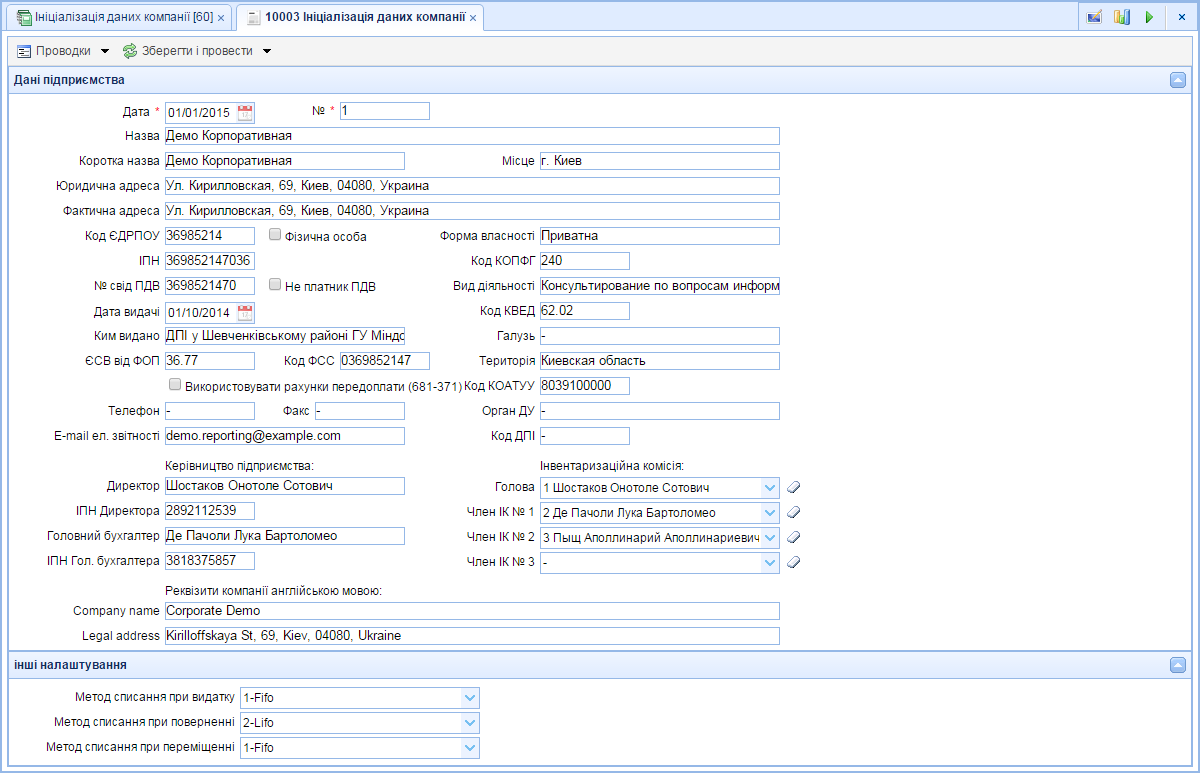
Task: Click the Телефон field
Action: [210, 411]
